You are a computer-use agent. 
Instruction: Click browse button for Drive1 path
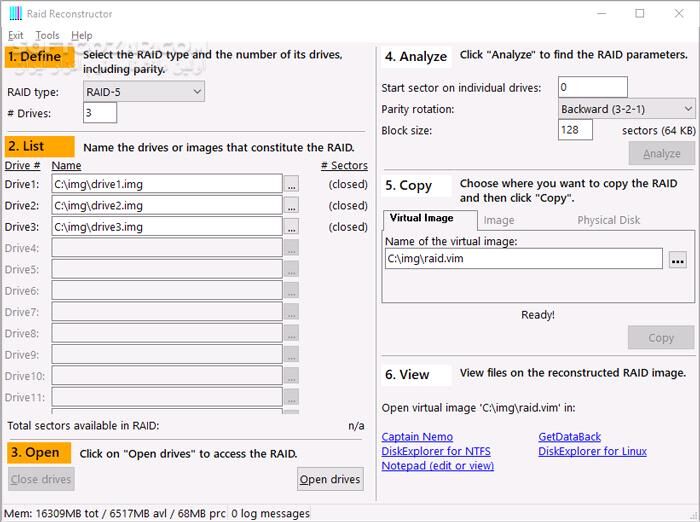click(x=291, y=185)
